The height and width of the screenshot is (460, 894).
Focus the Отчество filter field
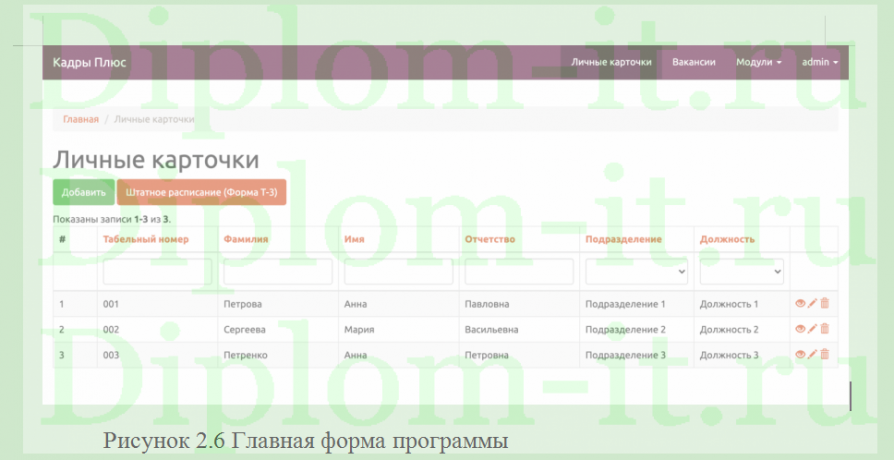coord(519,272)
